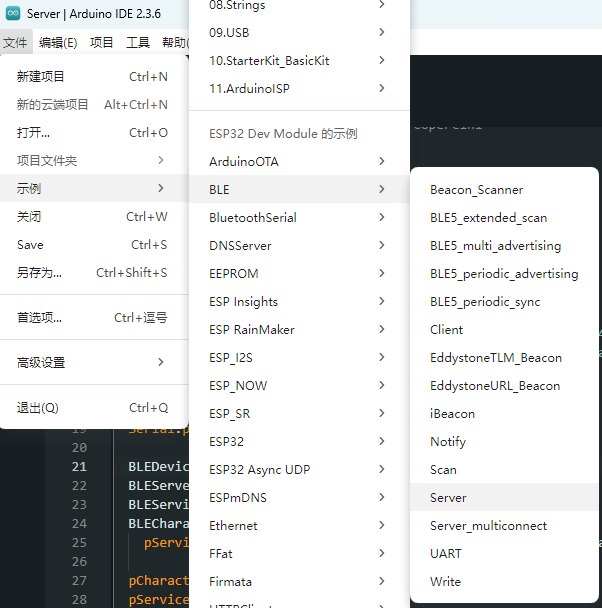
Task: Click line number 22 in editor
Action: 79,485
